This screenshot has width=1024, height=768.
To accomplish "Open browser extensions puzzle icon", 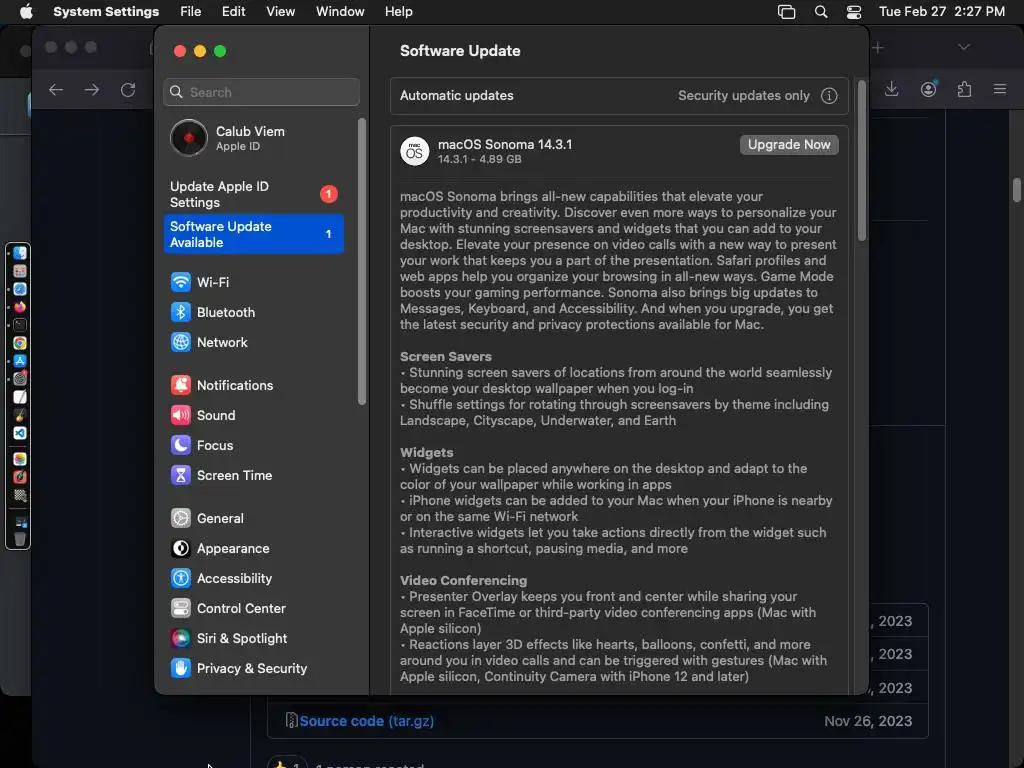I will tap(964, 89).
